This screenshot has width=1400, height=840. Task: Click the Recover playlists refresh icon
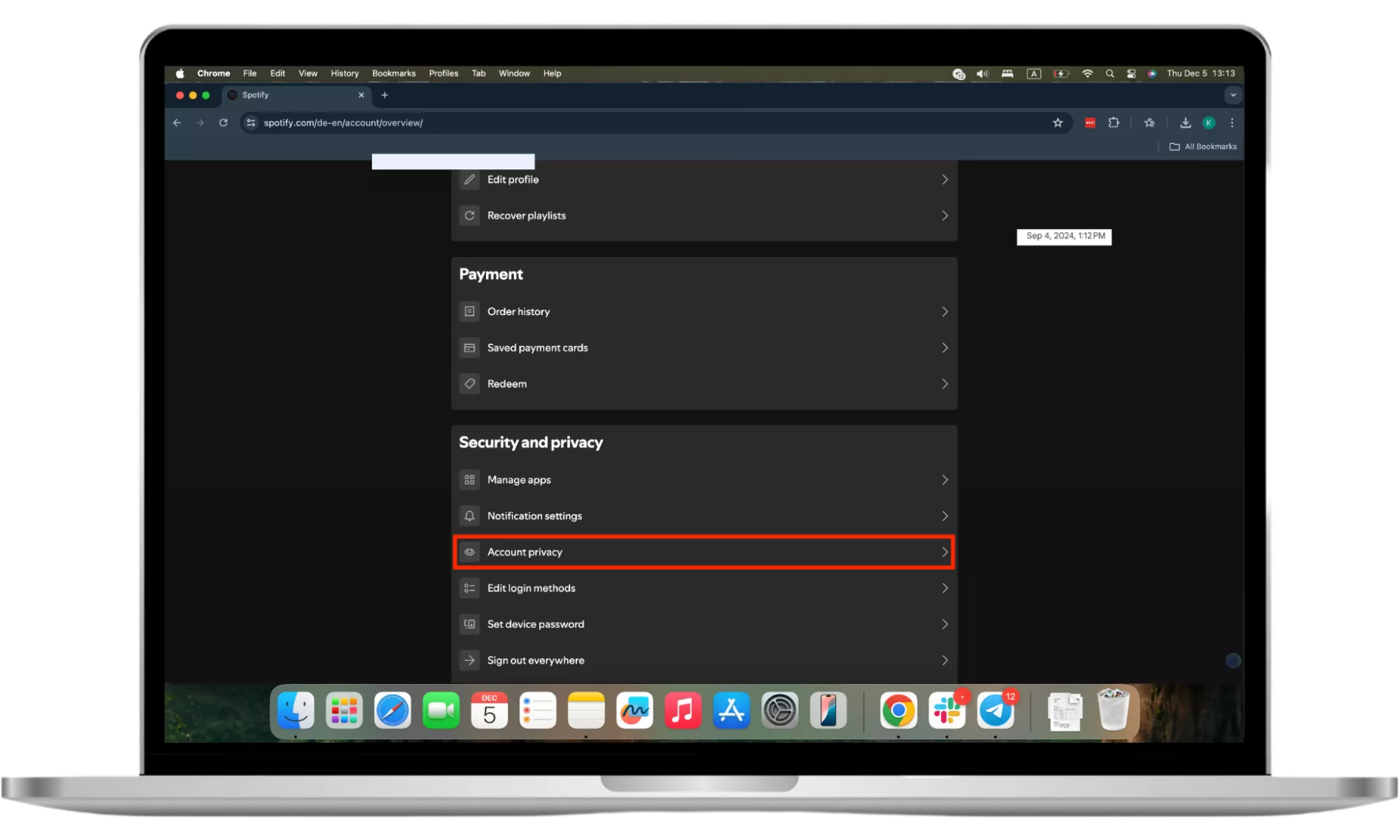[469, 216]
